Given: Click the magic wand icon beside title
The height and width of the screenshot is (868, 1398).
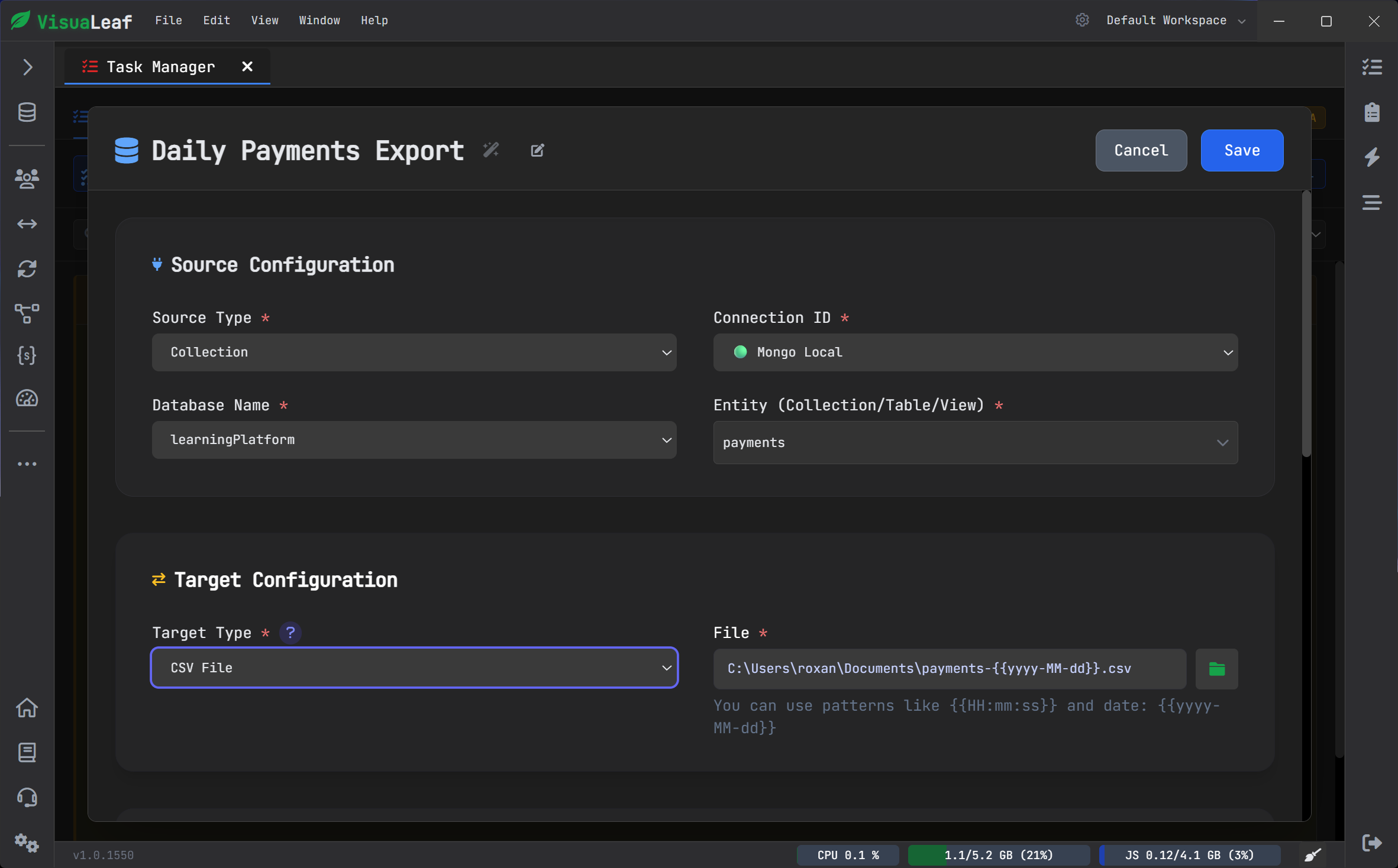Looking at the screenshot, I should [491, 150].
